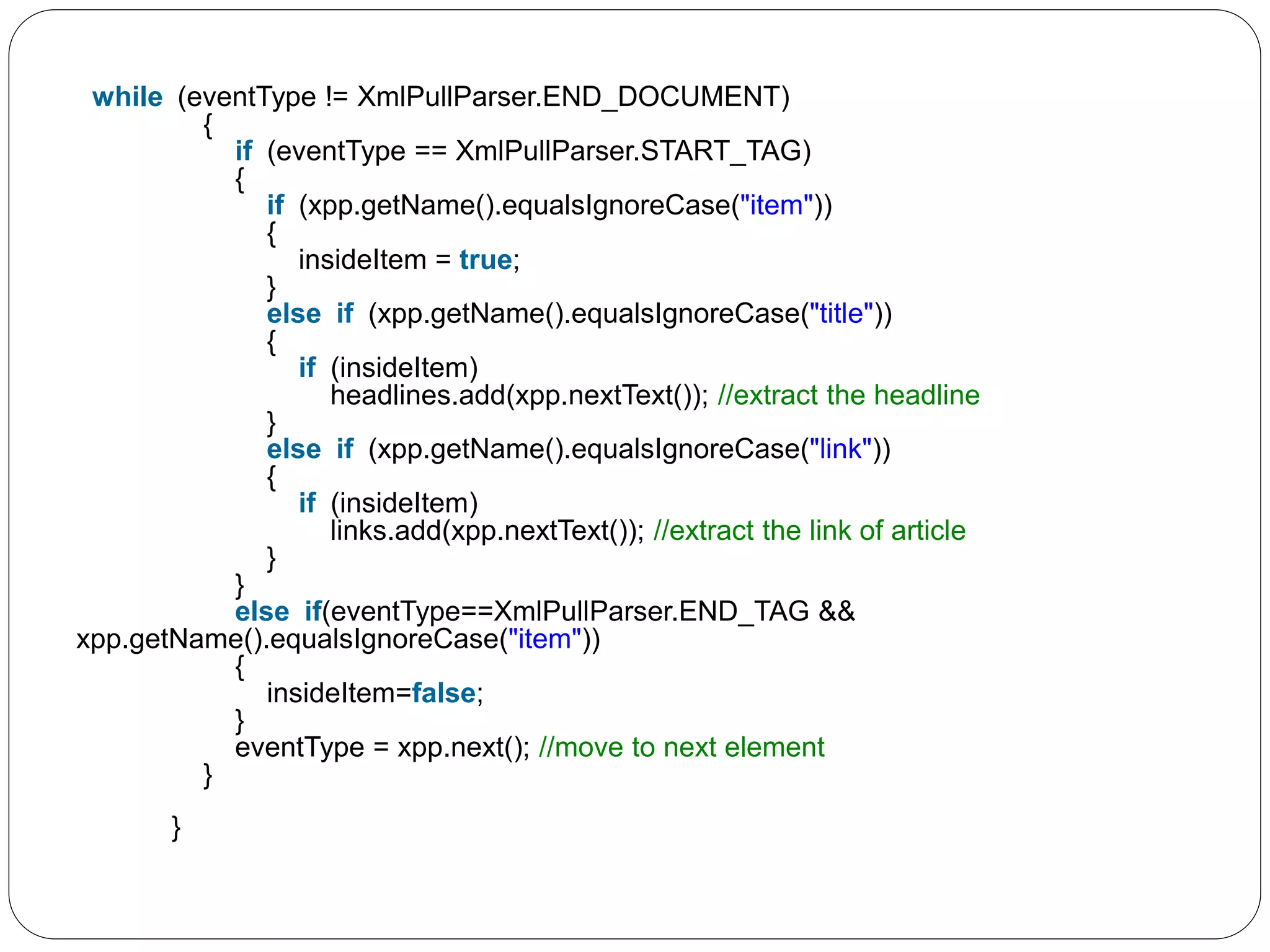
Task: Click 'else if' before the "link" check
Action: point(309,449)
